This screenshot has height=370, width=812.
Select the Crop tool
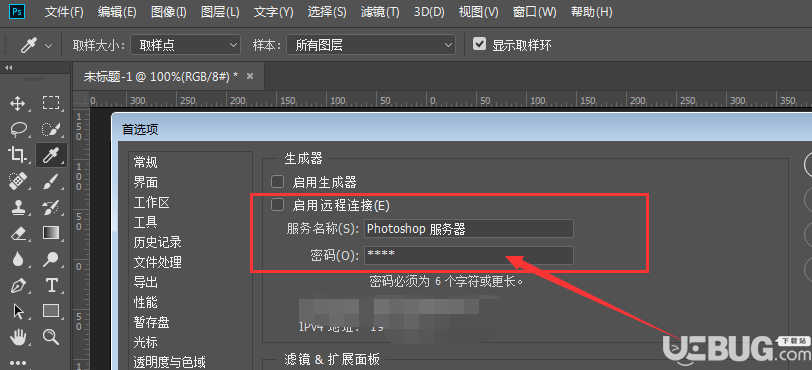18,154
